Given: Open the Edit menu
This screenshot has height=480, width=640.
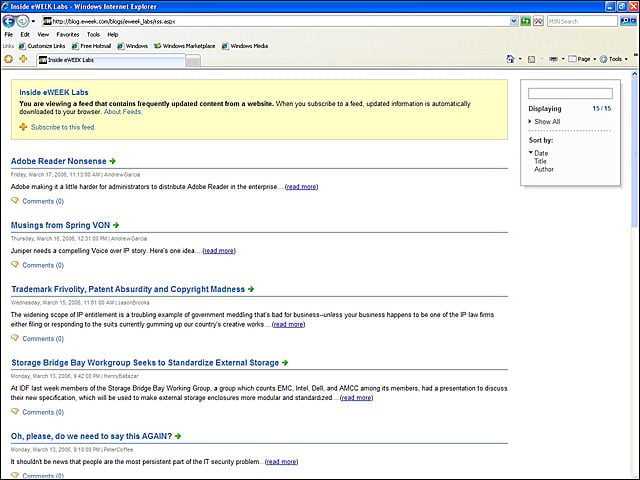Looking at the screenshot, I should coord(25,34).
